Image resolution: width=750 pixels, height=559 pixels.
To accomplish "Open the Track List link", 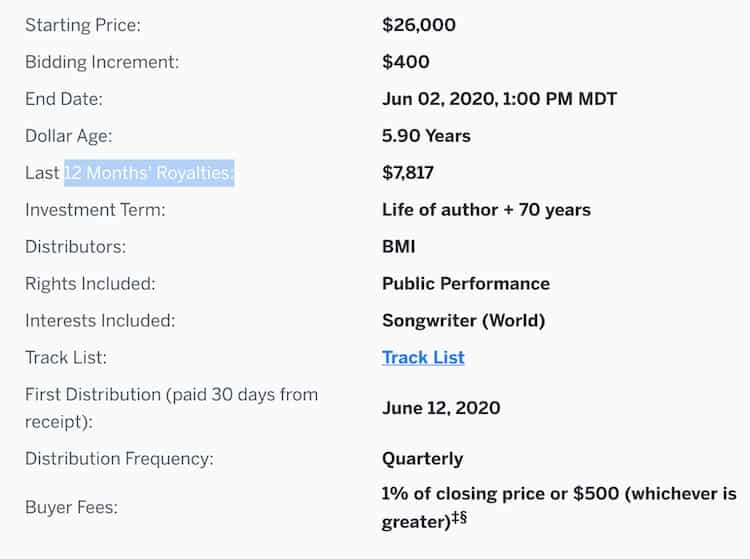I will [423, 358].
